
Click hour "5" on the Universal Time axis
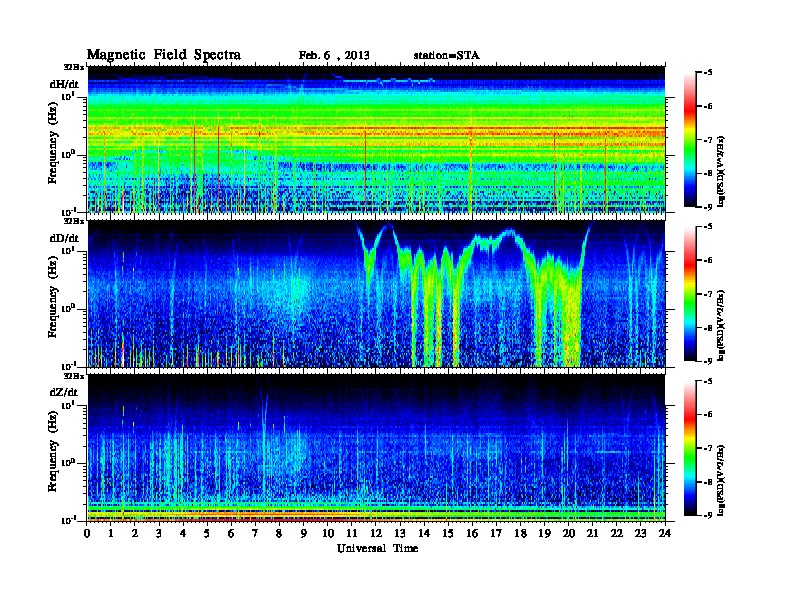pyautogui.click(x=208, y=533)
